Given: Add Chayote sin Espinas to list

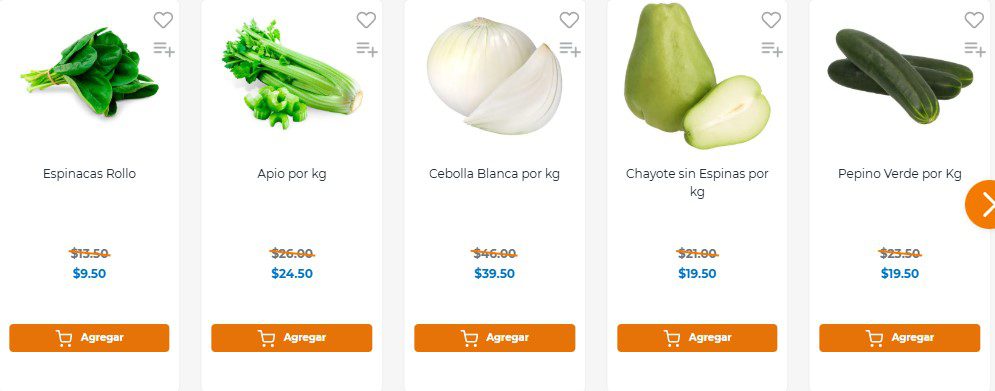Looking at the screenshot, I should pos(772,49).
